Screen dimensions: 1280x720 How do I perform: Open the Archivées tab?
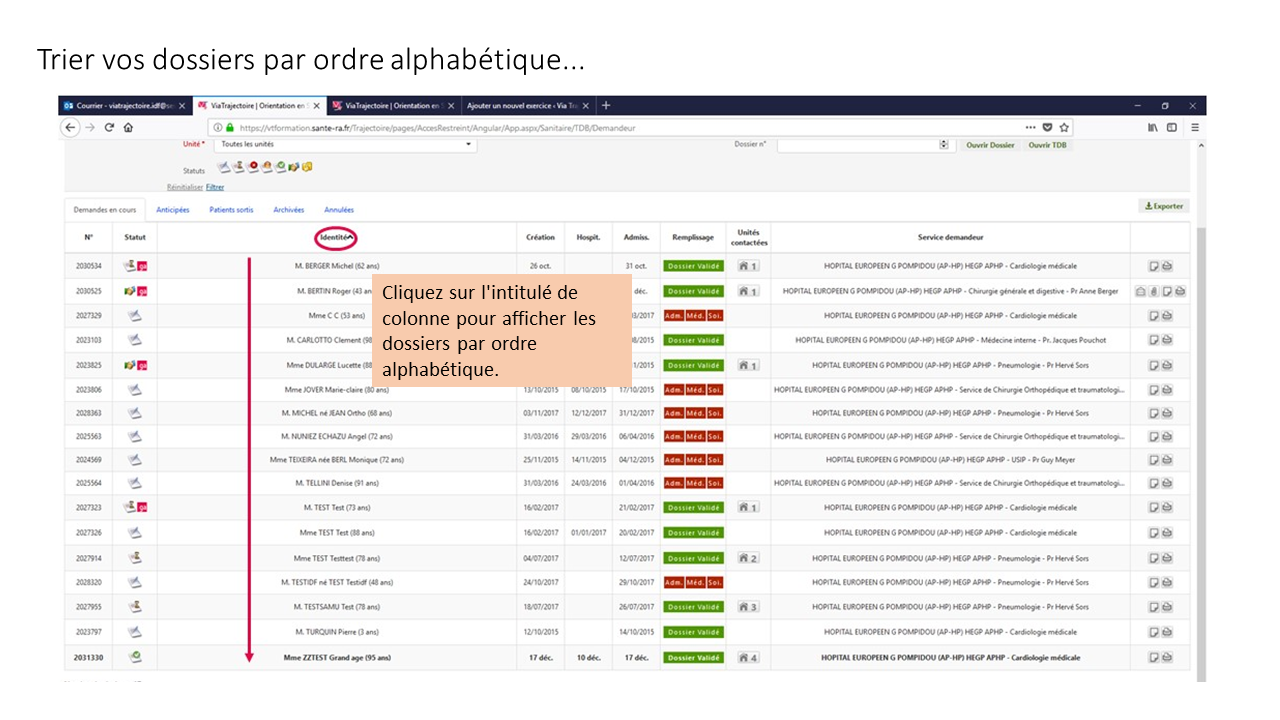coord(288,210)
